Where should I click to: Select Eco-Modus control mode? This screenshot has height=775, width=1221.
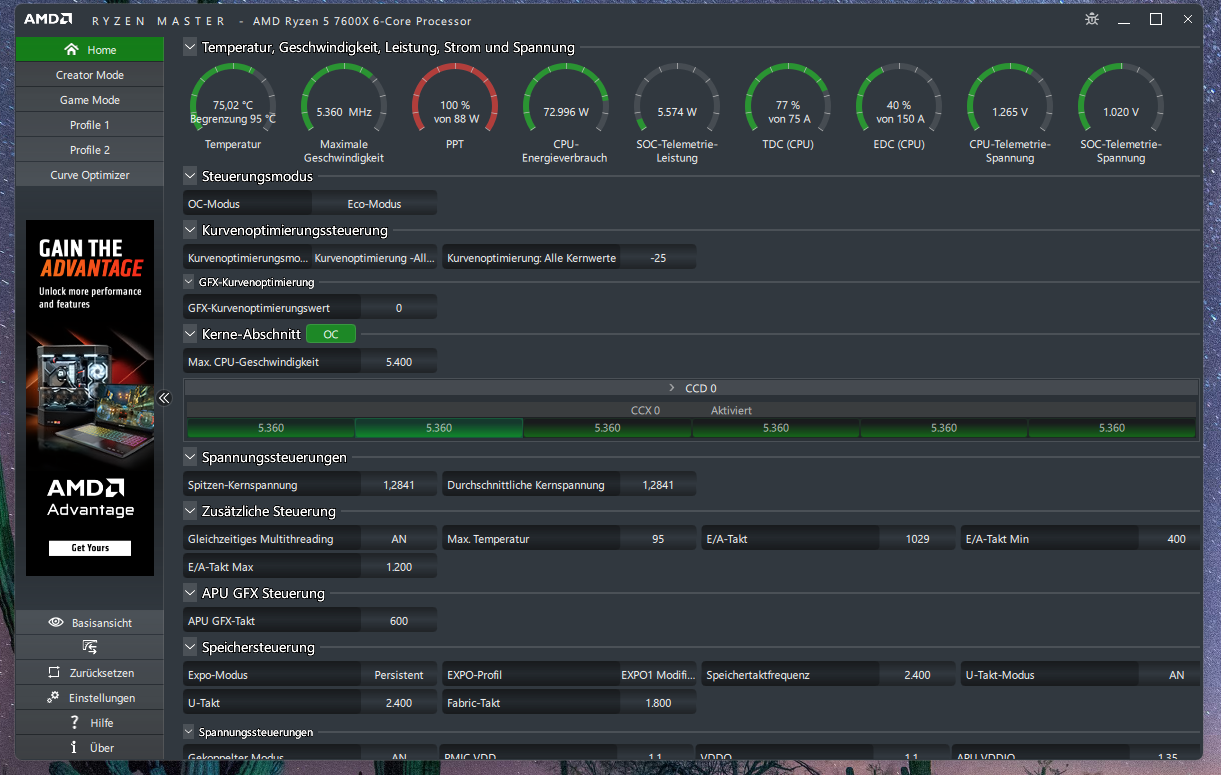pyautogui.click(x=375, y=204)
